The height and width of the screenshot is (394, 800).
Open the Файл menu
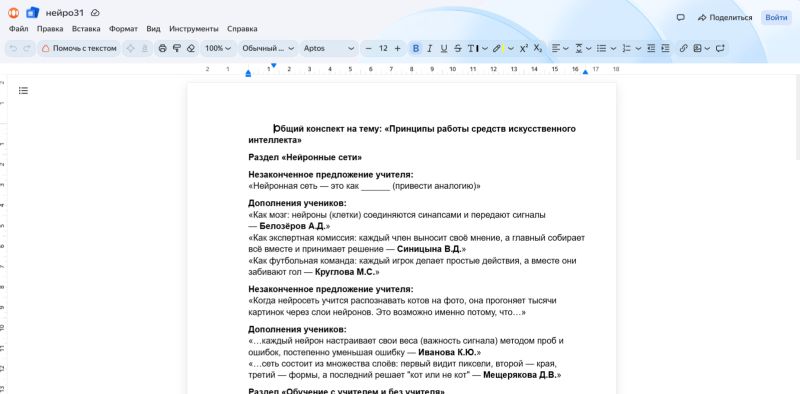tap(18, 29)
